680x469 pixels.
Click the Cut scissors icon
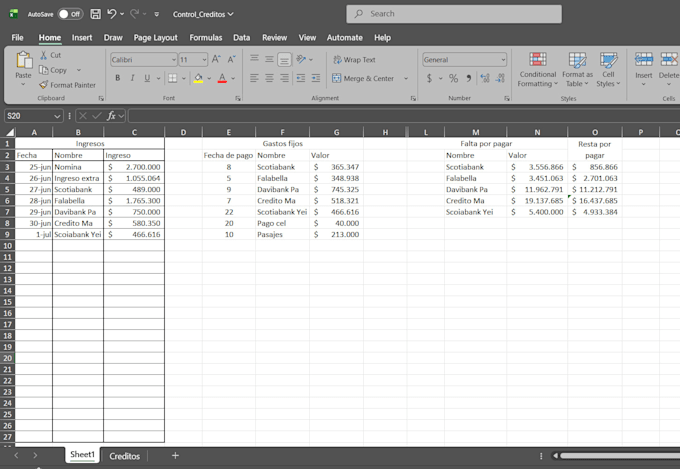click(x=44, y=55)
